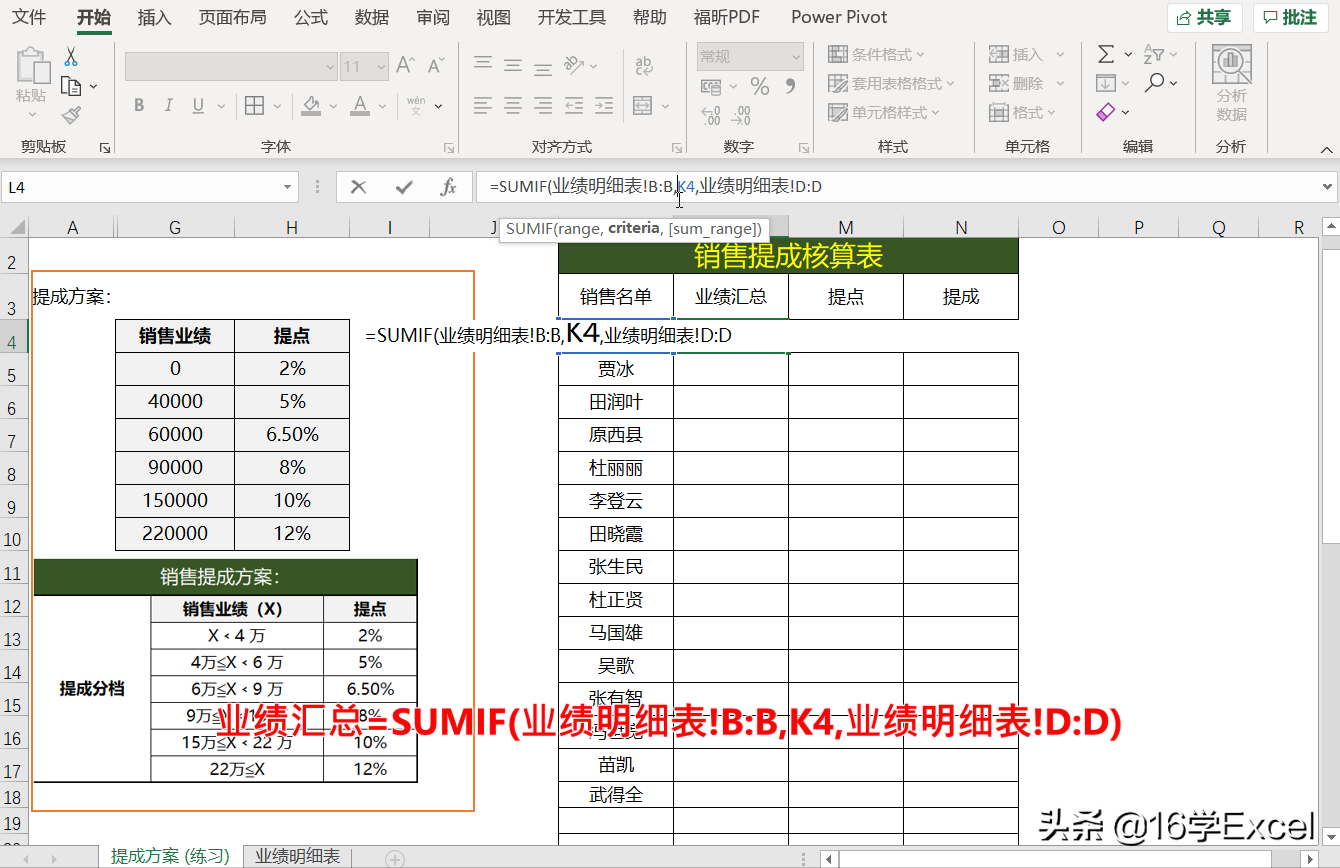The height and width of the screenshot is (868, 1340).
Task: Add a new sheet with plus button
Action: 395,858
